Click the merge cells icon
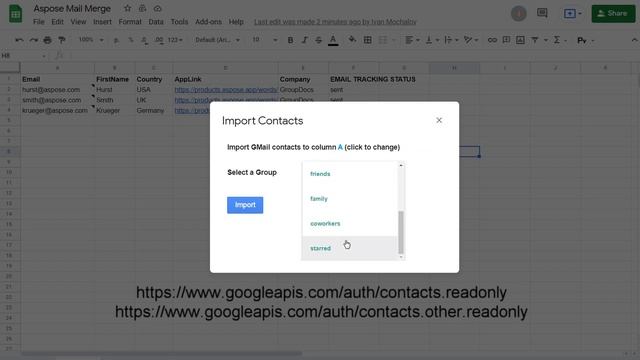The height and width of the screenshot is (360, 640). click(x=383, y=40)
